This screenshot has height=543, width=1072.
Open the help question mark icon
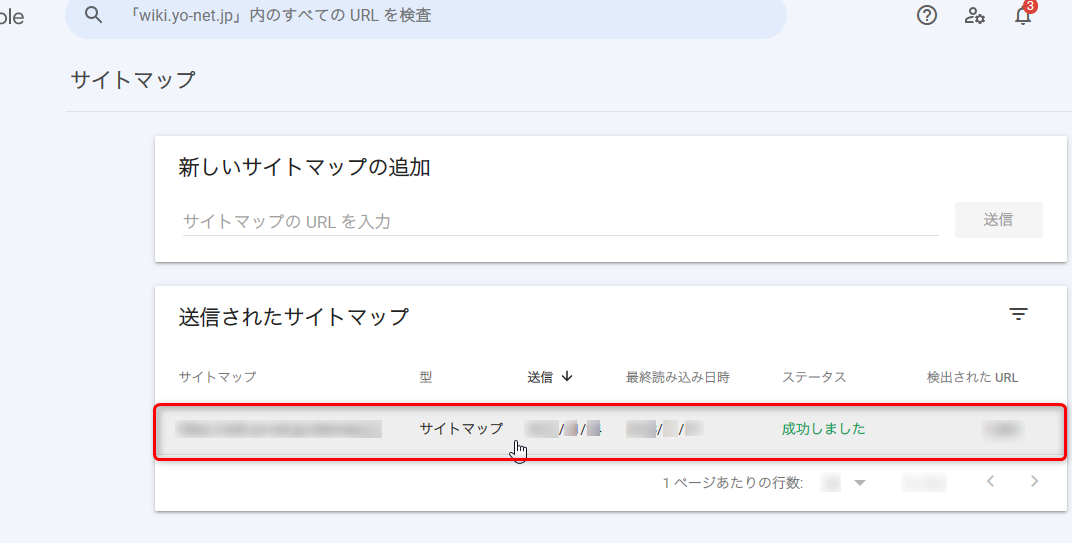pyautogui.click(x=927, y=15)
